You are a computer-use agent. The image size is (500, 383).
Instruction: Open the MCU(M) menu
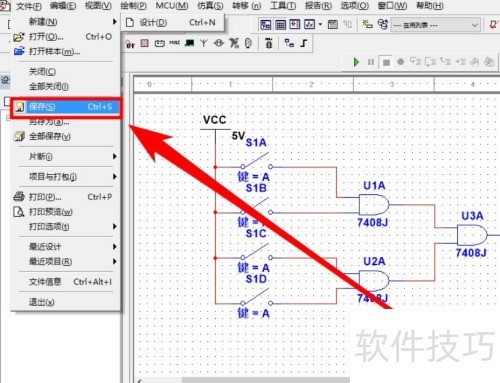(172, 6)
